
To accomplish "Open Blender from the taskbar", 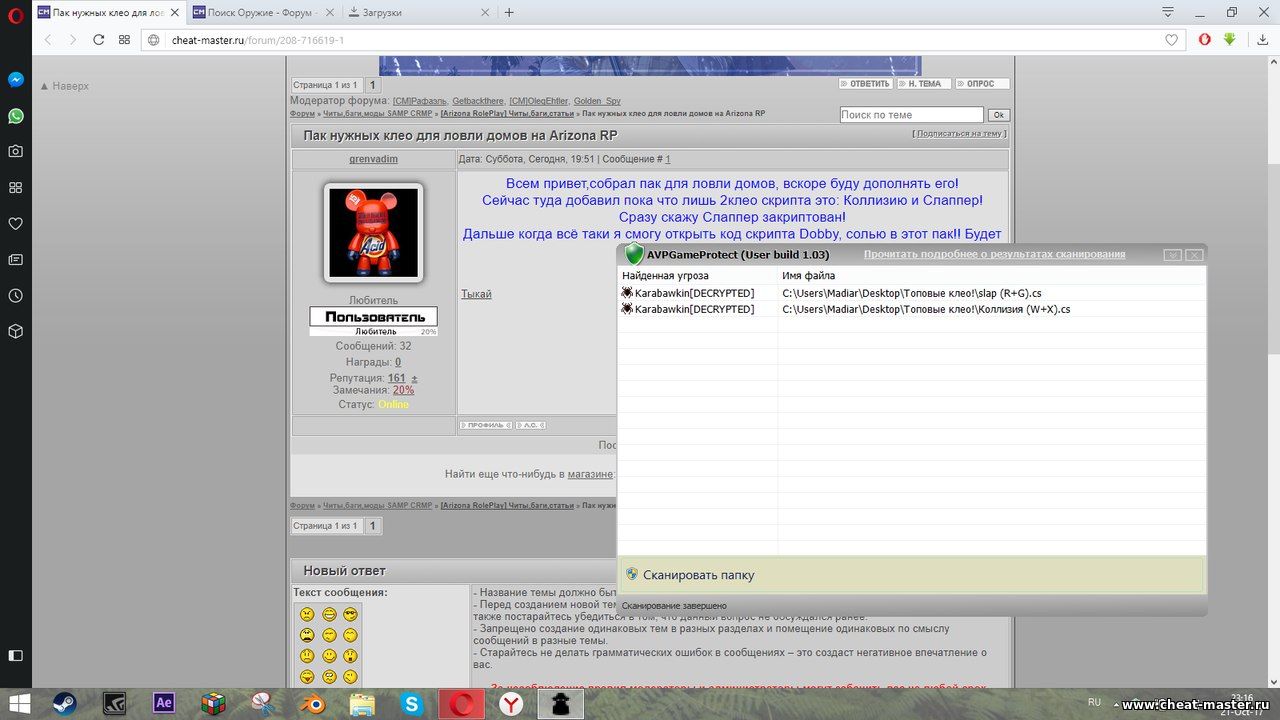I will [x=312, y=703].
